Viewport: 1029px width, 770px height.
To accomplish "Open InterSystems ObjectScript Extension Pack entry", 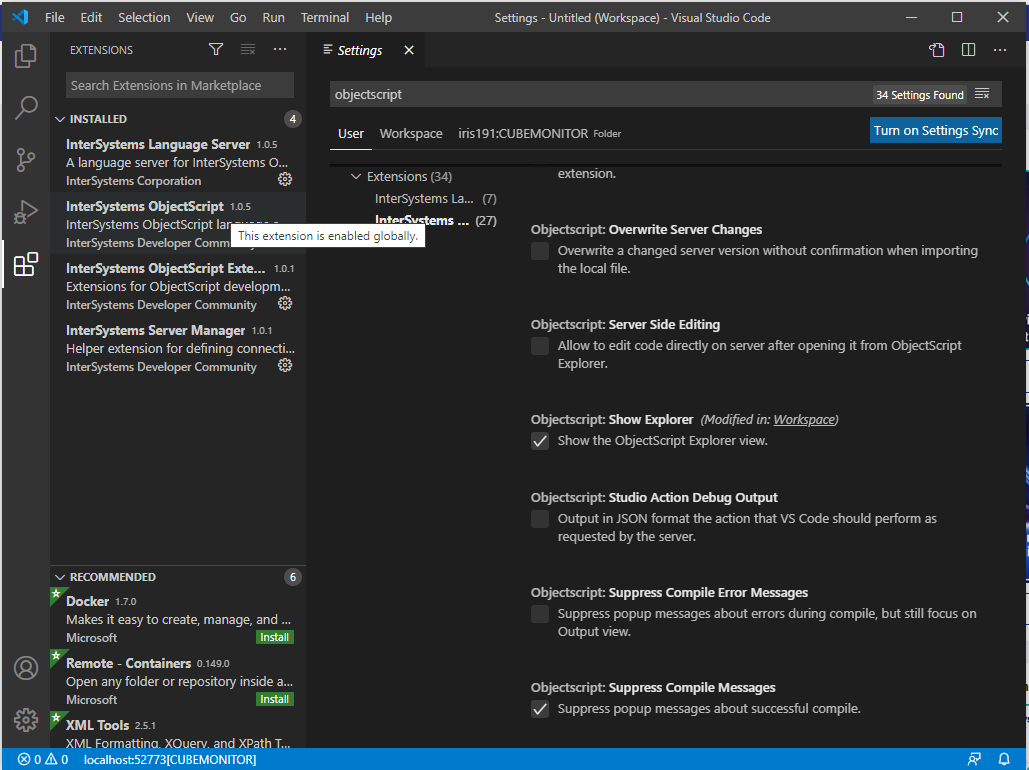I will (x=177, y=286).
